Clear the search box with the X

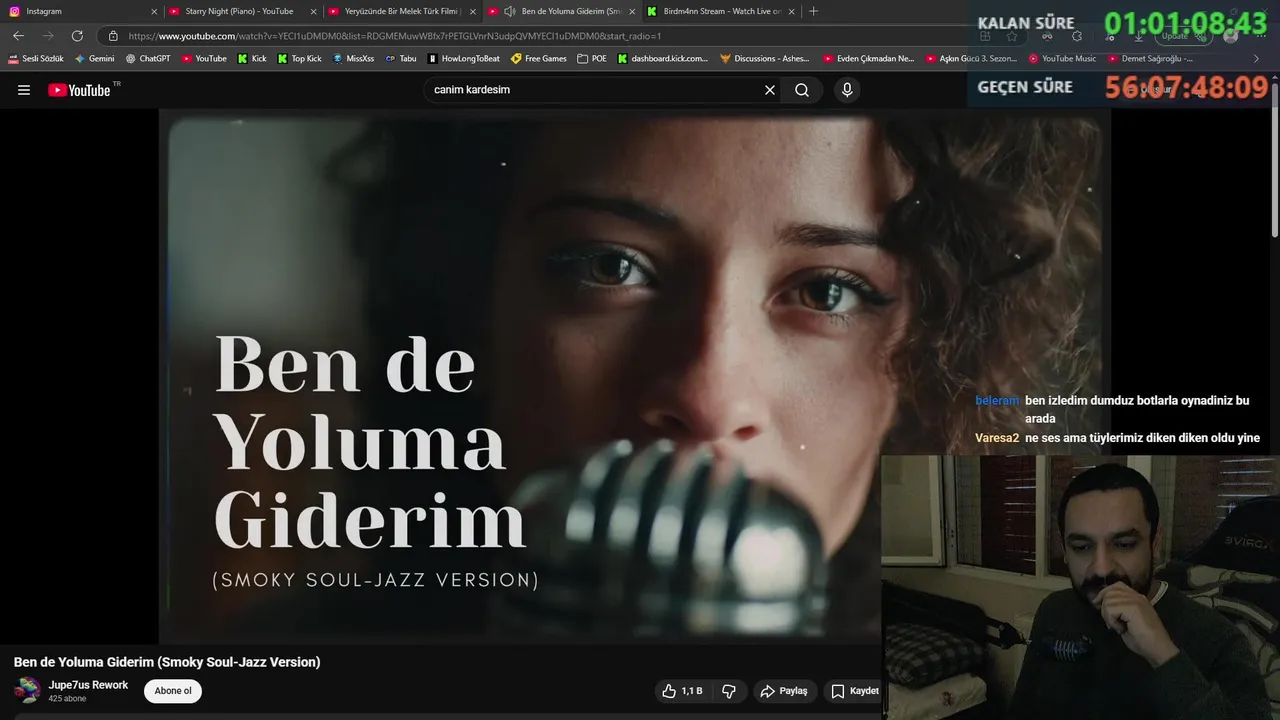coord(770,90)
